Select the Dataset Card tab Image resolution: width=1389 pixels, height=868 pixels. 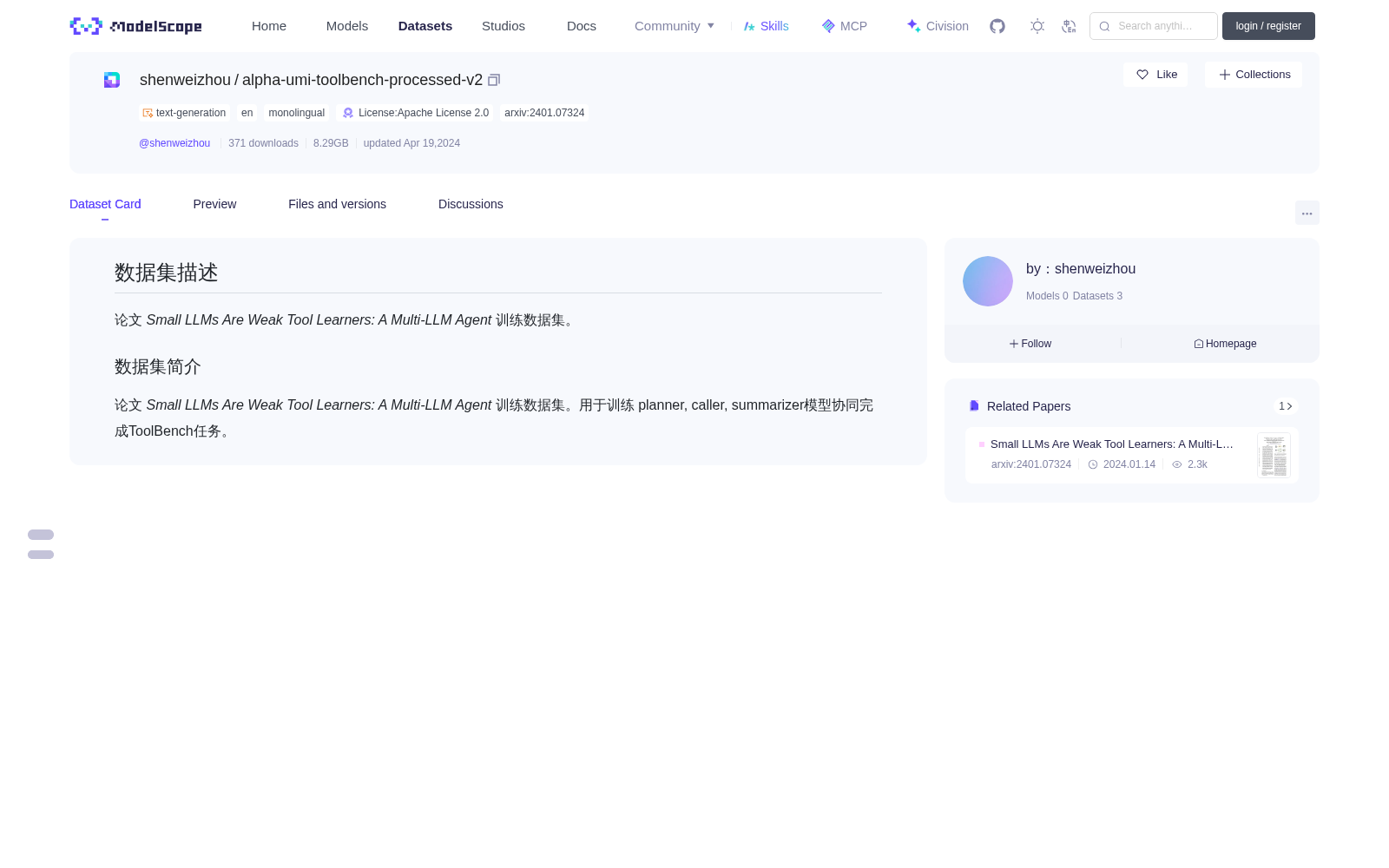tap(105, 204)
